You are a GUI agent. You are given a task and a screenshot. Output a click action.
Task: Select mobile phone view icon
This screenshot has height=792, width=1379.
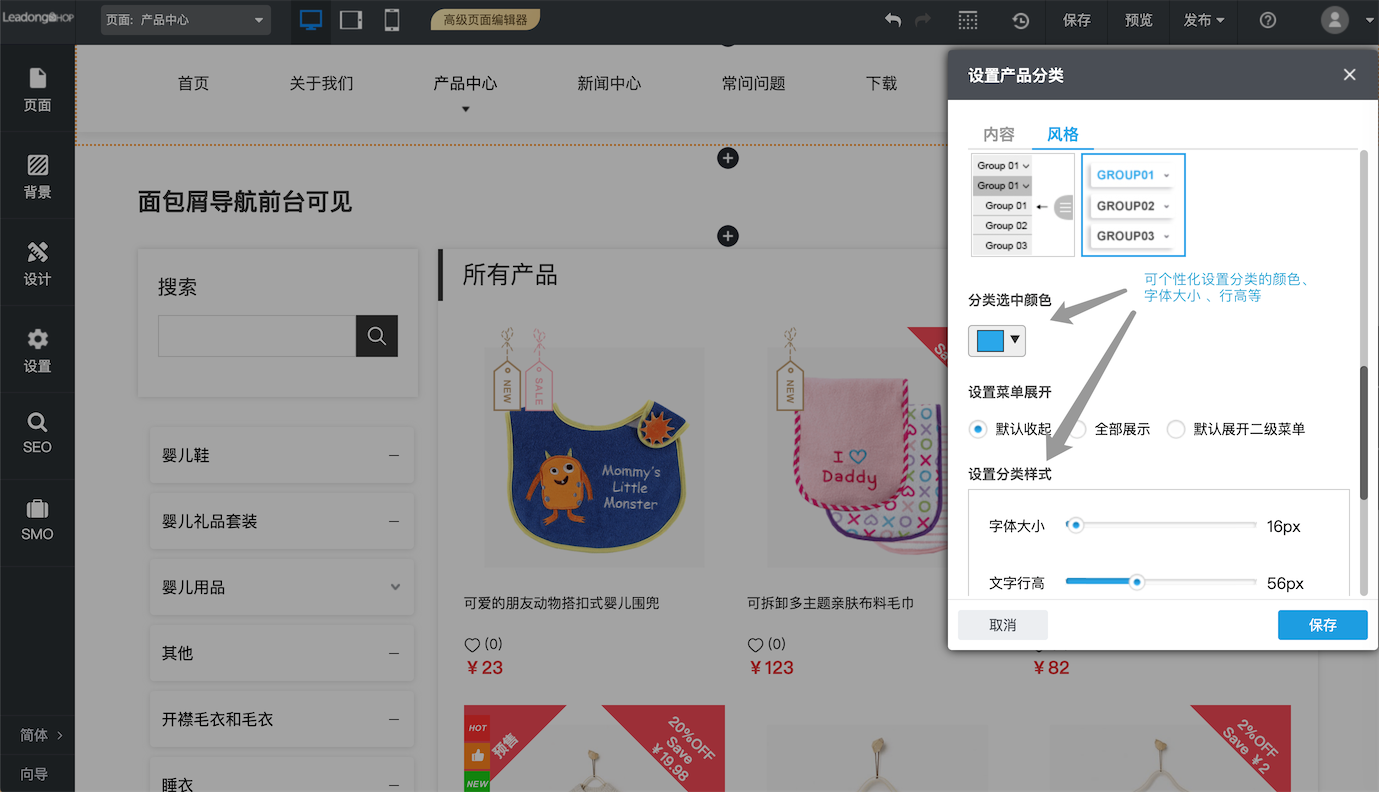point(392,20)
